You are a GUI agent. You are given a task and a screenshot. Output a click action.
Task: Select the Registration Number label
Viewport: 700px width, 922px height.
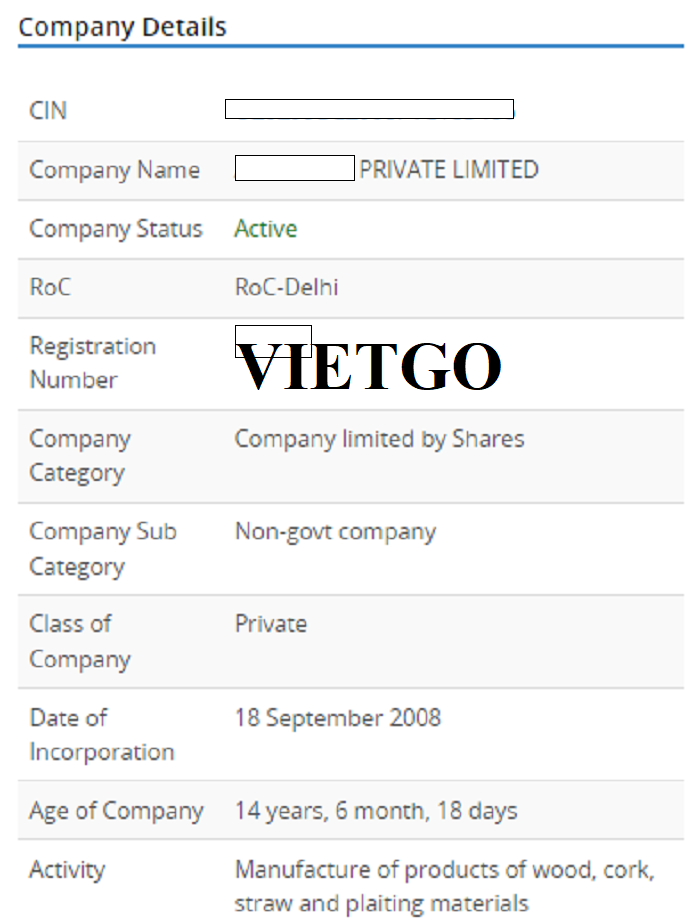pyautogui.click(x=93, y=363)
